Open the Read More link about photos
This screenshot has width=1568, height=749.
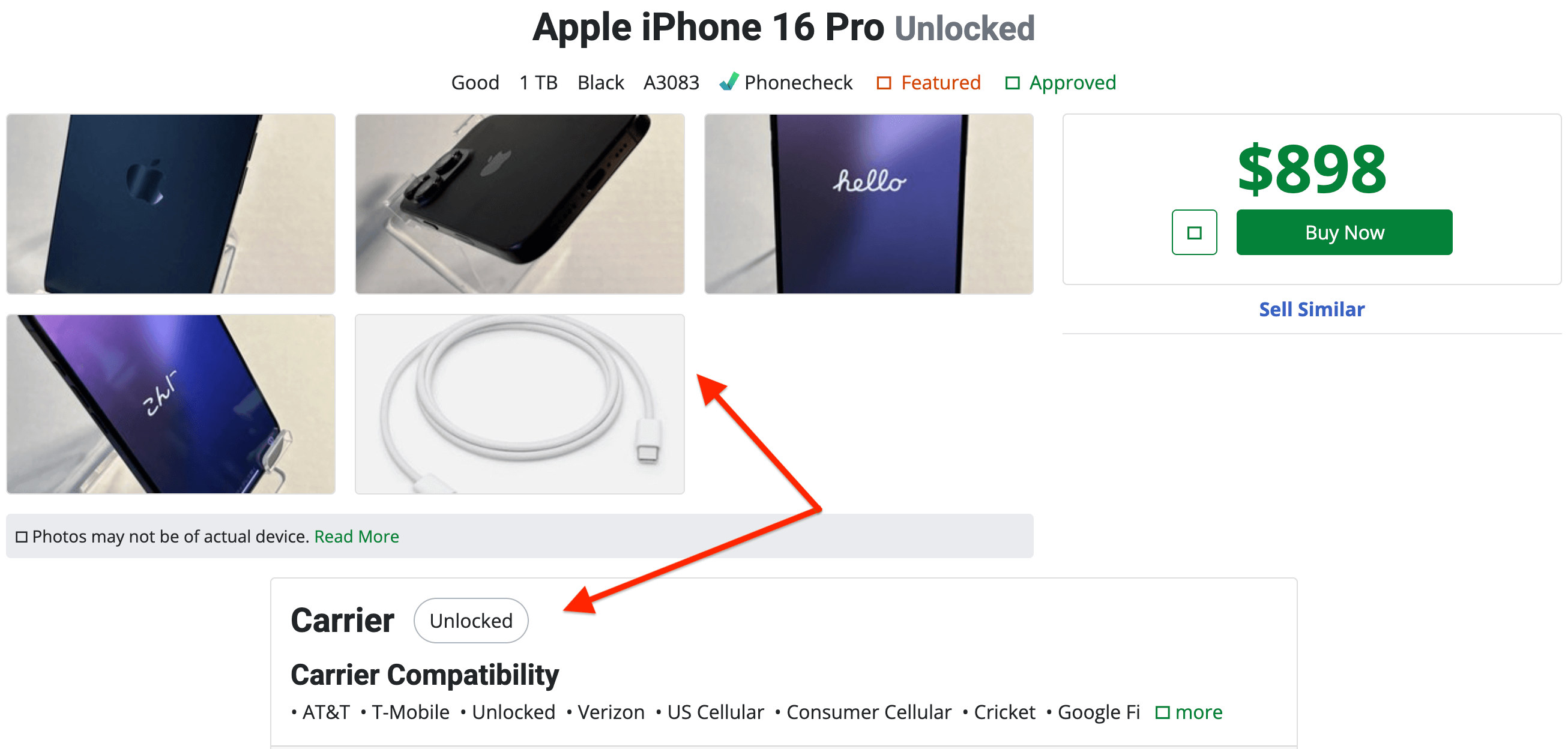click(356, 537)
